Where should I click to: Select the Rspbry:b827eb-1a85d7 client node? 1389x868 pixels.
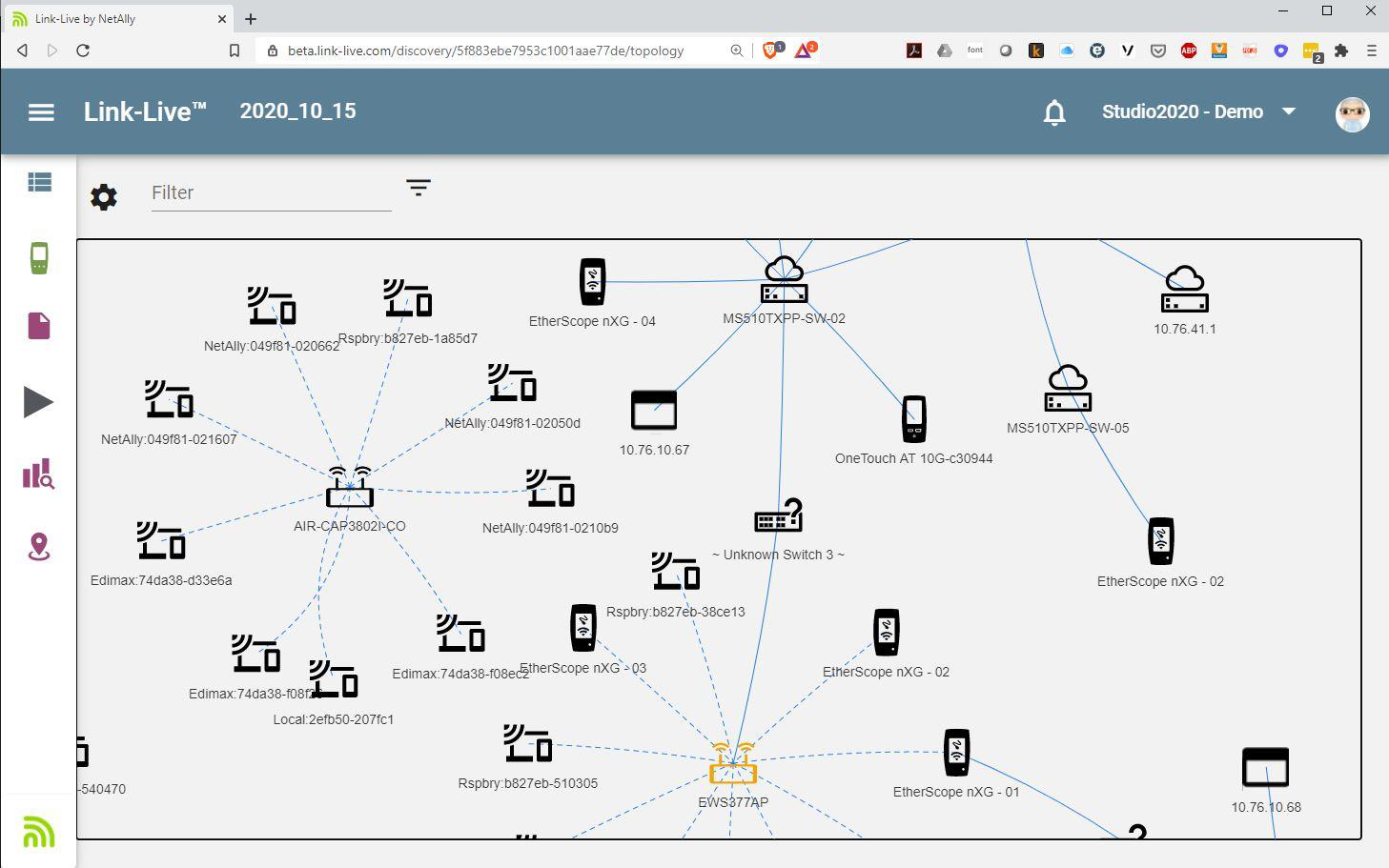coord(408,298)
